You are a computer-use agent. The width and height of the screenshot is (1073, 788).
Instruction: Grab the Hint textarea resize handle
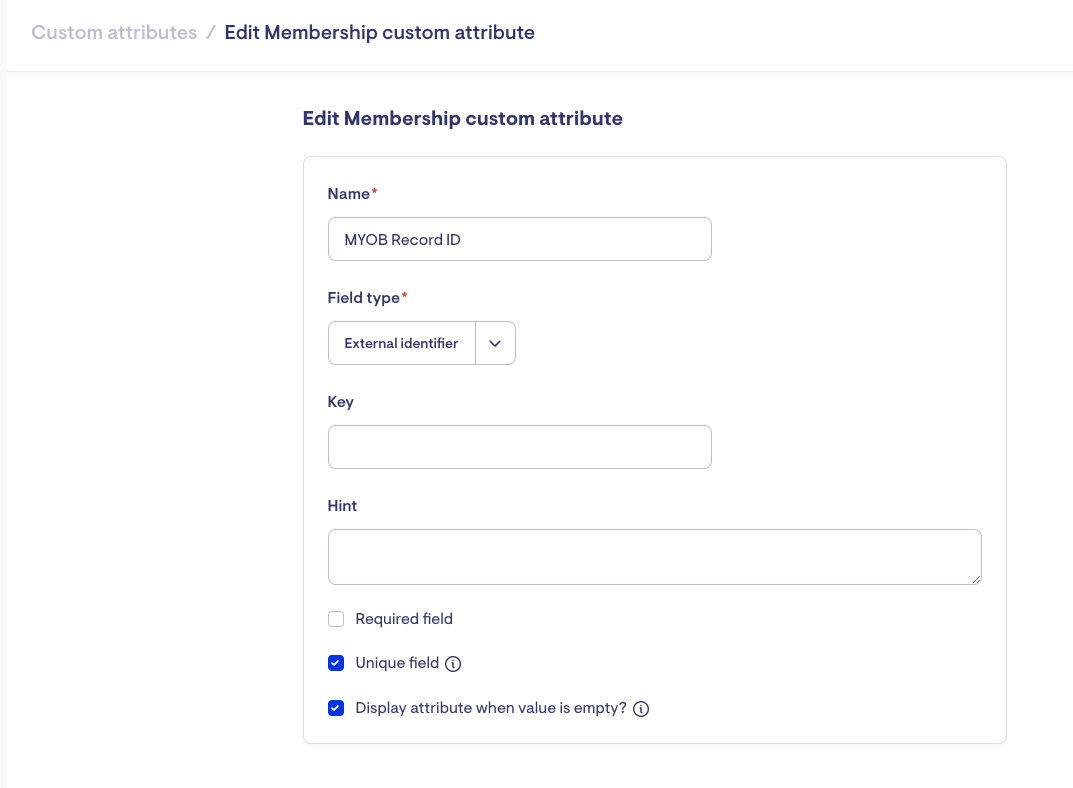(x=976, y=579)
